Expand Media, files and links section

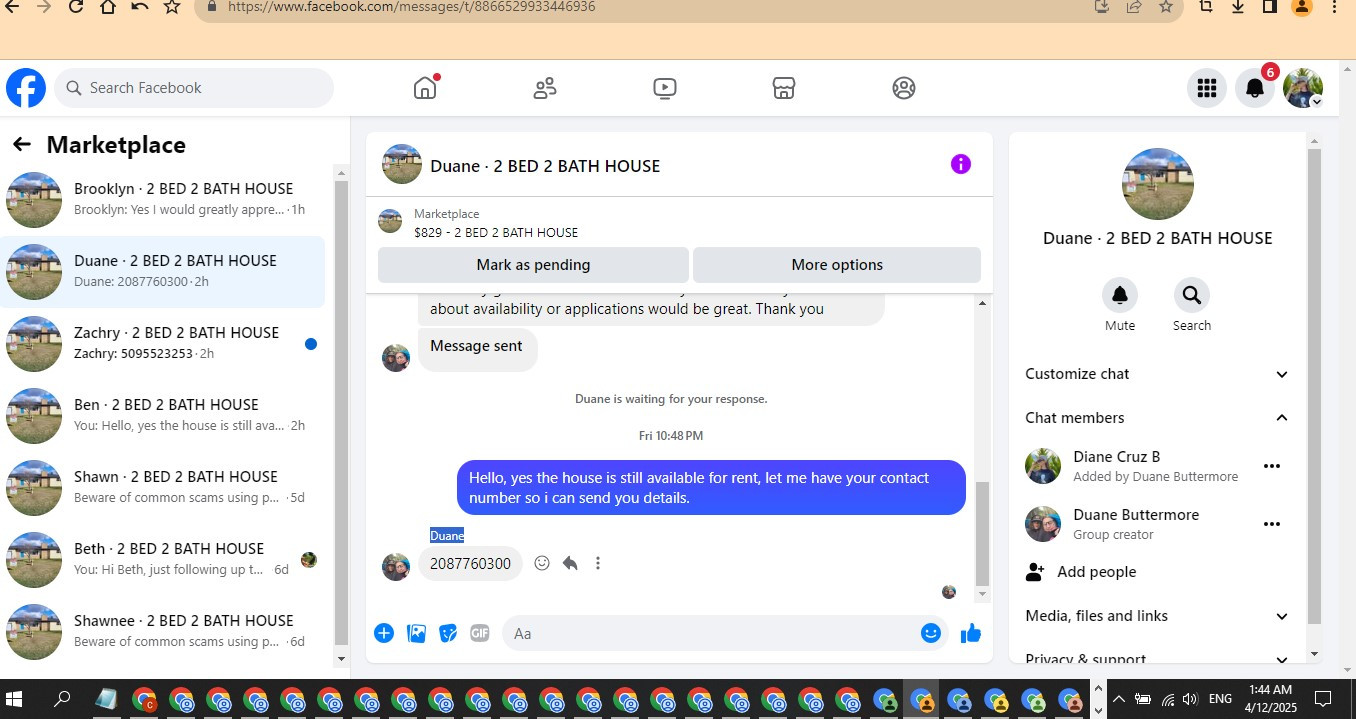coord(1157,616)
